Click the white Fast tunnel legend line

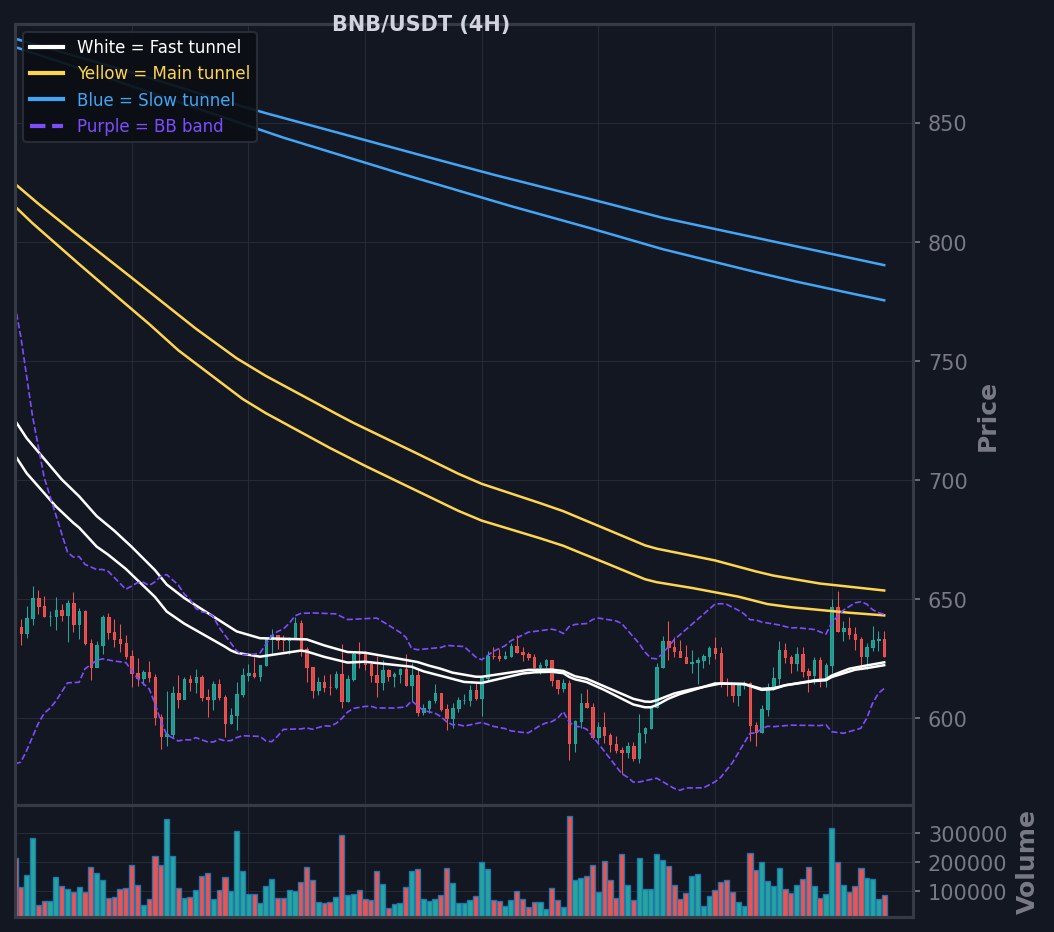click(46, 47)
